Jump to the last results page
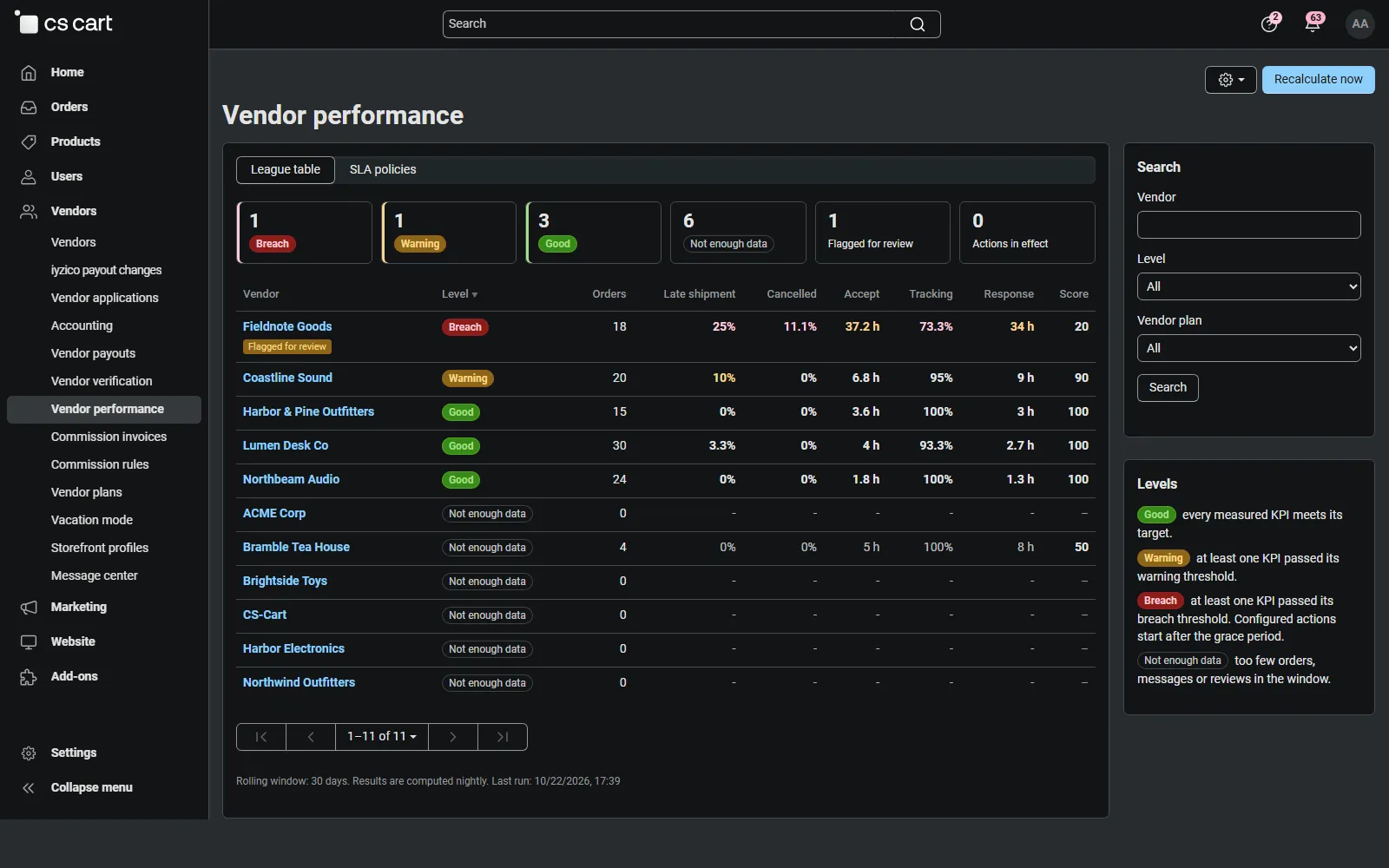Screen dimensions: 1389x868 click(503, 737)
